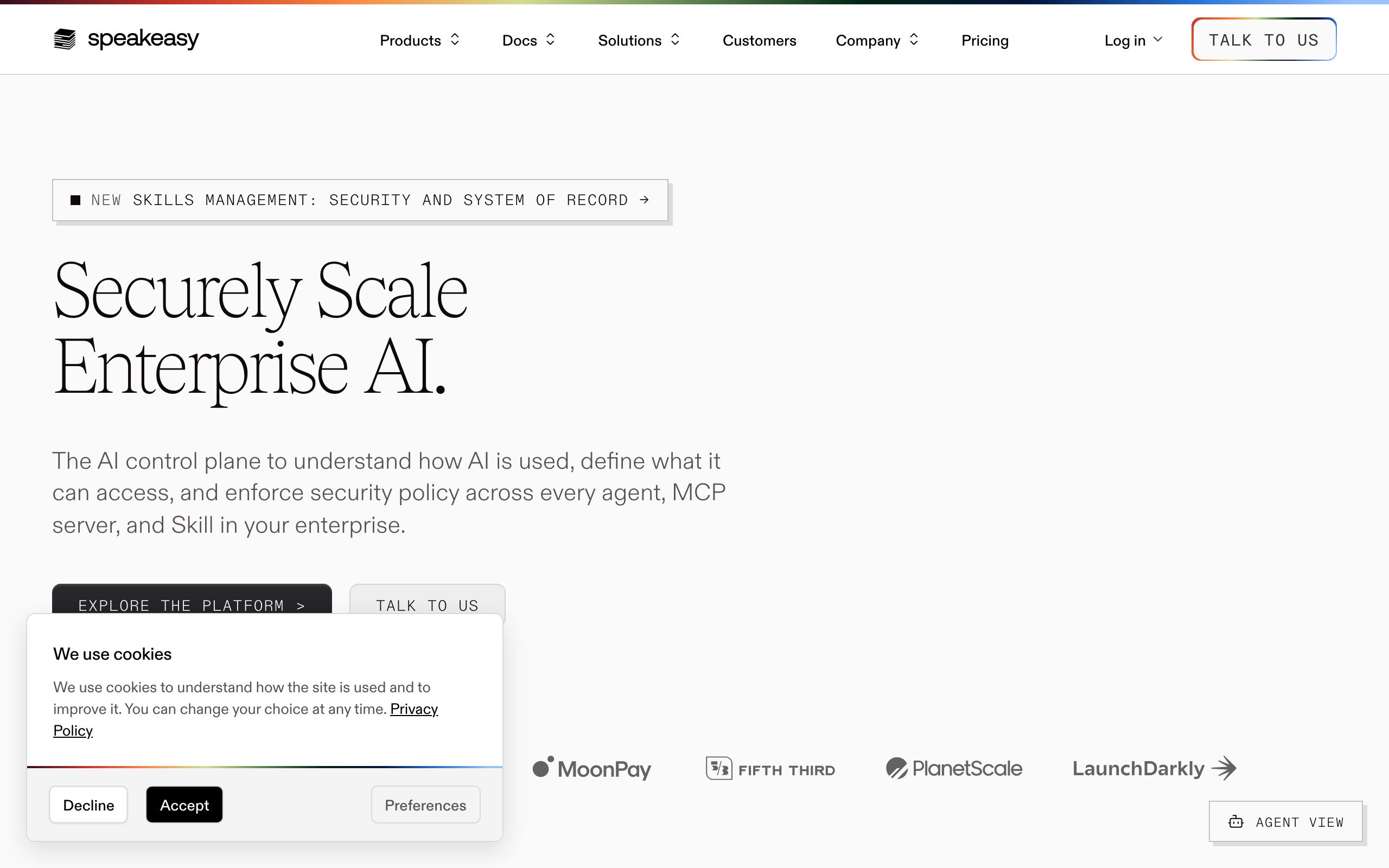The width and height of the screenshot is (1389, 868).
Task: Switch to AGENT VIEW
Action: coord(1285,821)
